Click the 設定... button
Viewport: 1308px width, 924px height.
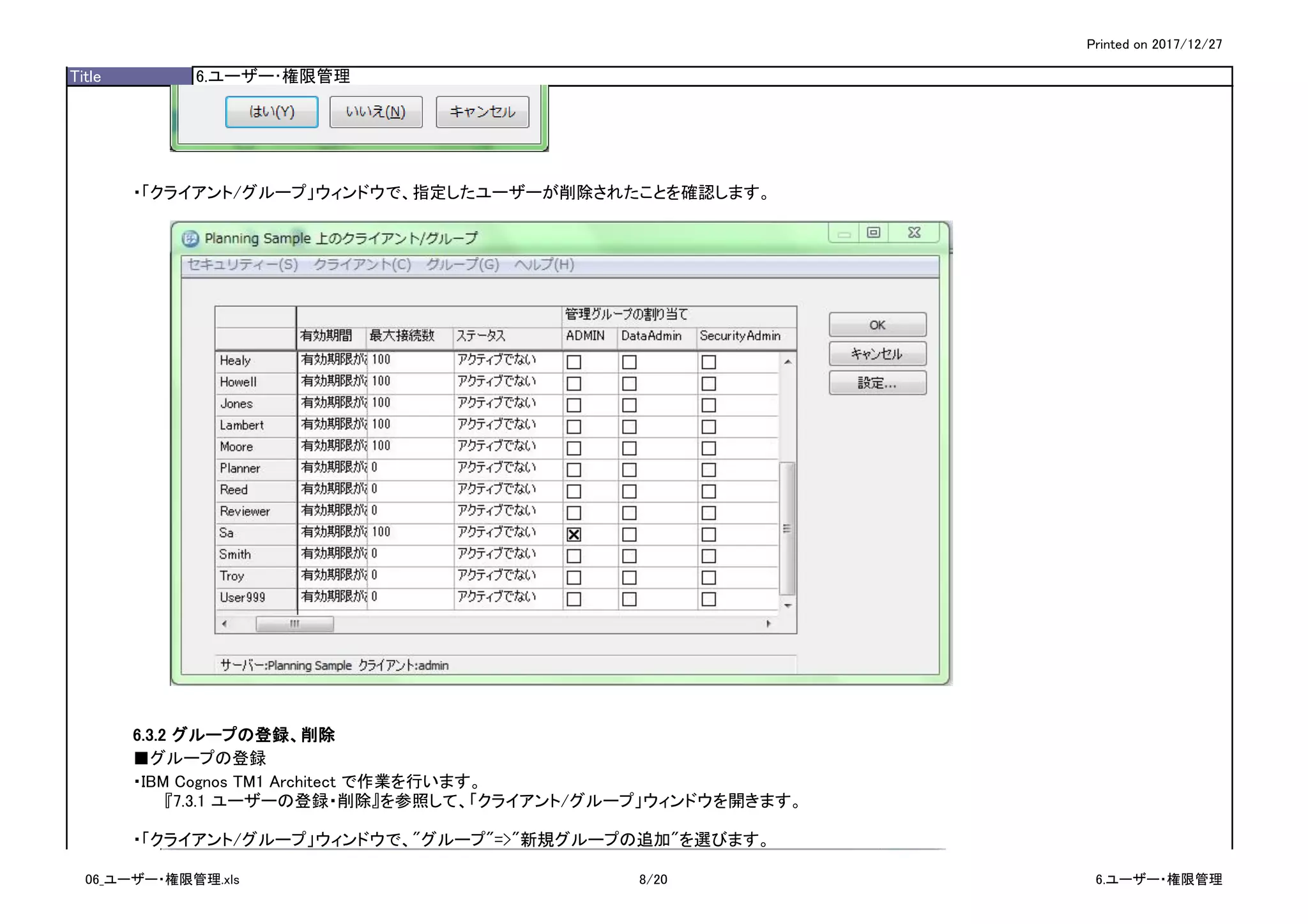877,383
